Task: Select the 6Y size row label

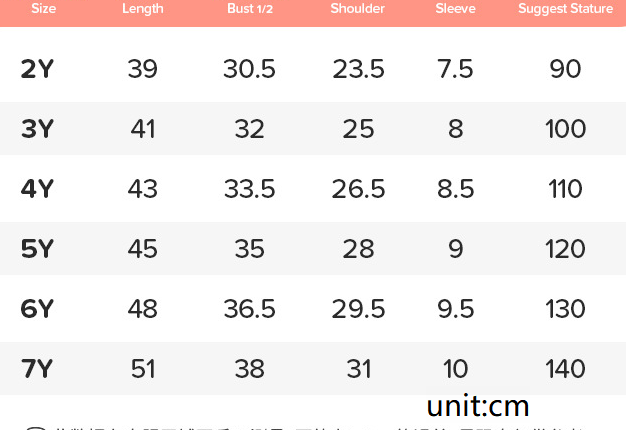Action: (37, 309)
